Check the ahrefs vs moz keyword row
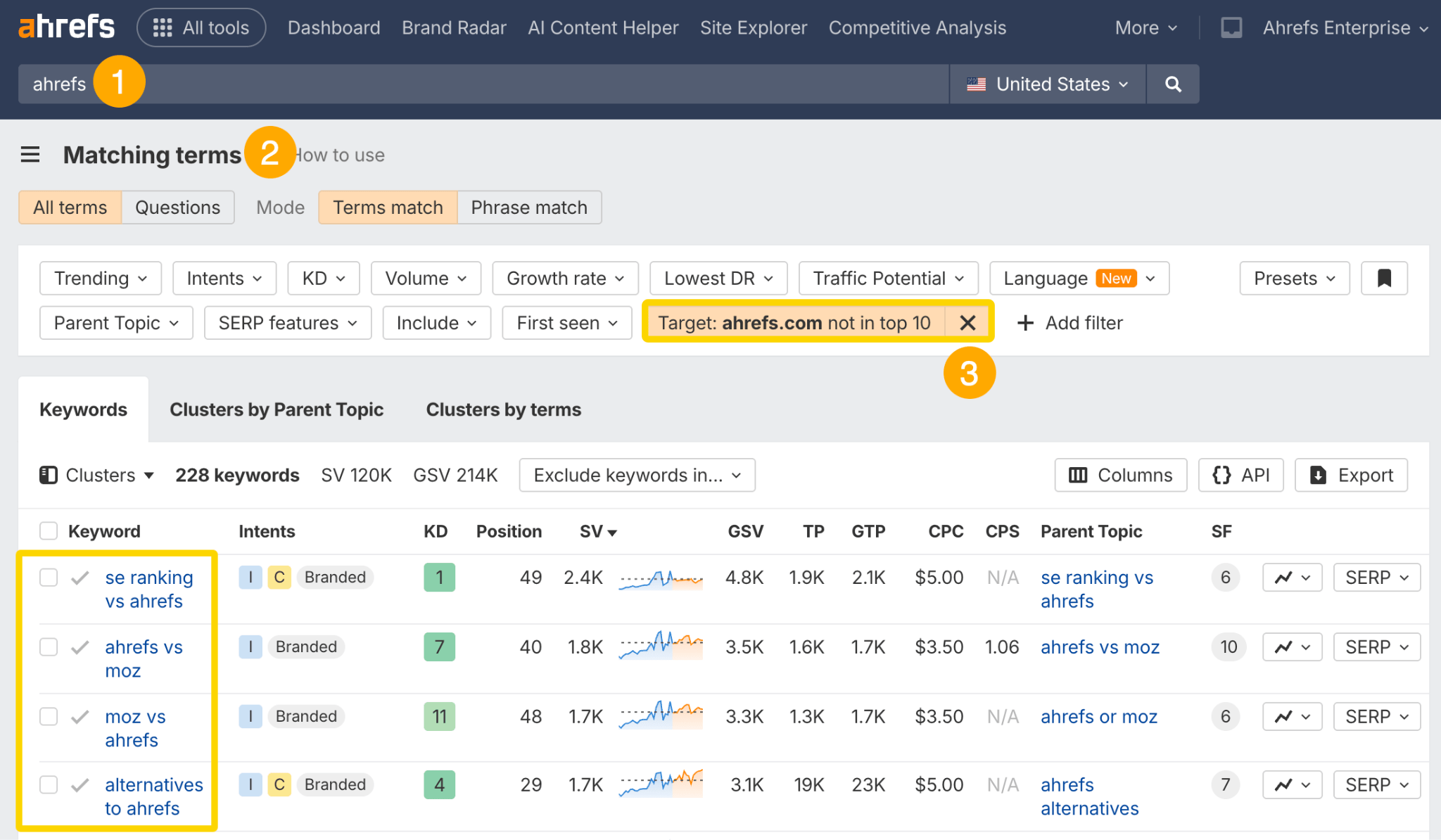 [x=48, y=647]
